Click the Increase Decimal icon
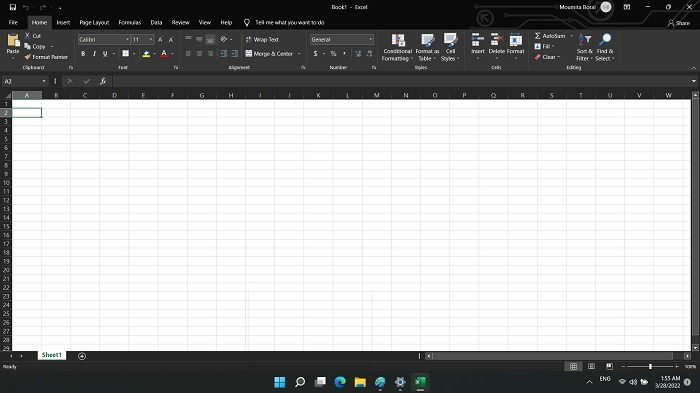 pyautogui.click(x=358, y=54)
